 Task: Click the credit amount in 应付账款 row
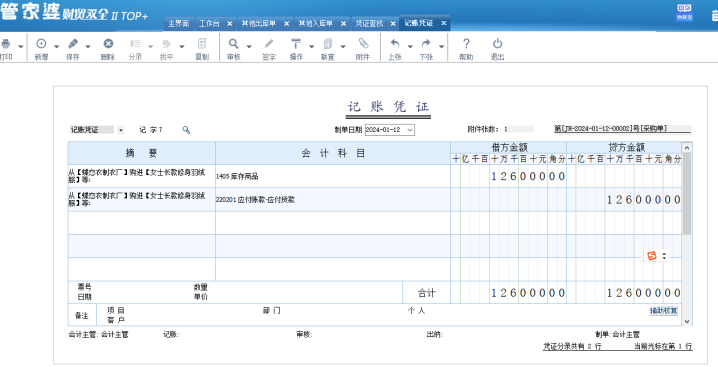click(x=624, y=199)
